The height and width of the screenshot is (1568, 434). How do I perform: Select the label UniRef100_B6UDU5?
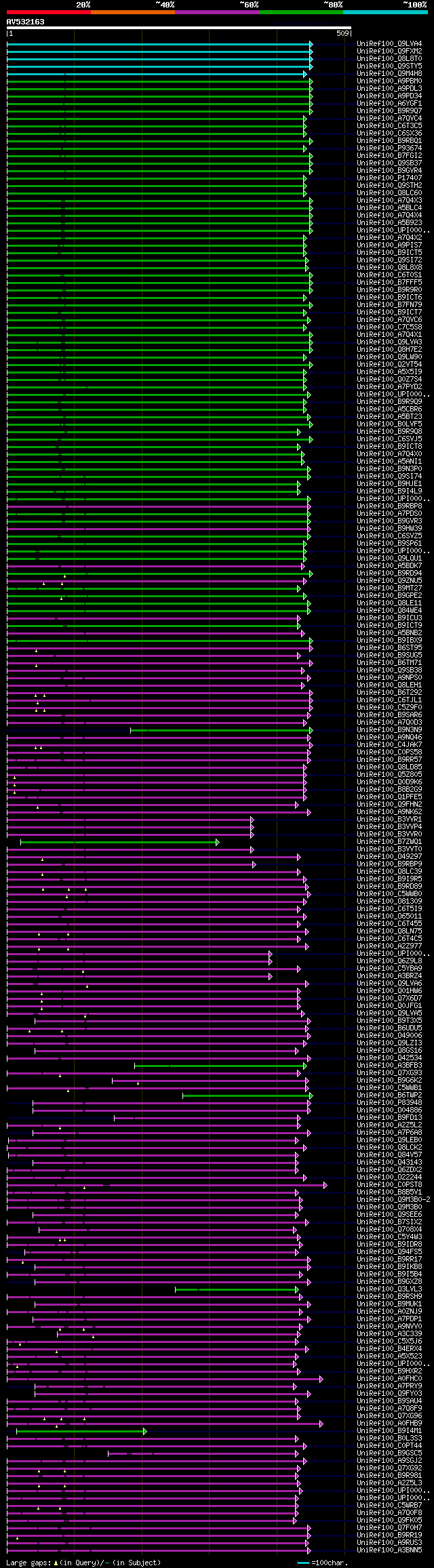tap(389, 1028)
